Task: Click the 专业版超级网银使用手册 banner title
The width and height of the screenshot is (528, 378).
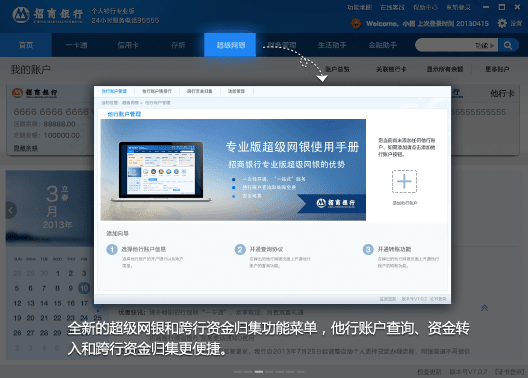Action: (292, 147)
